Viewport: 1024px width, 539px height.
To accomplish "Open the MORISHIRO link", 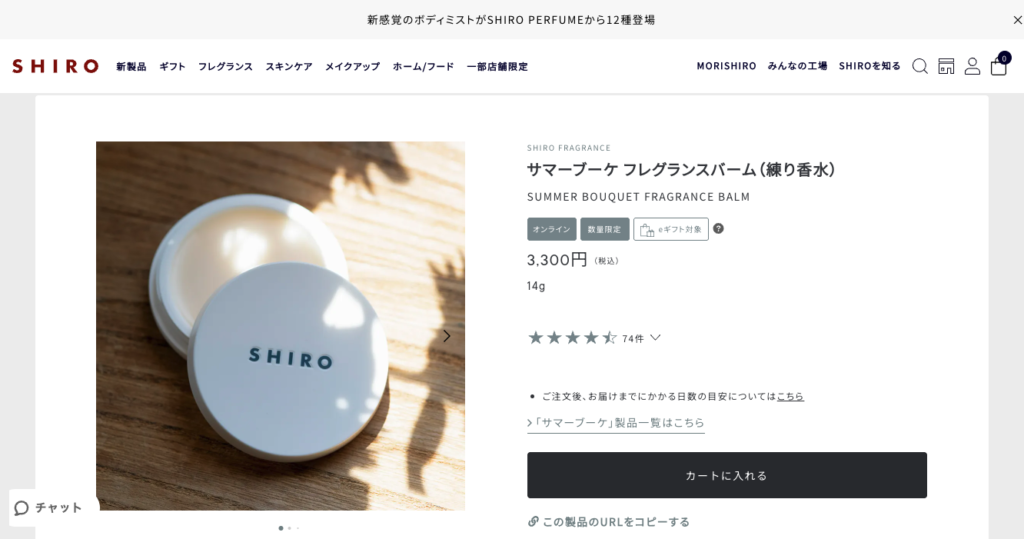I will point(726,66).
